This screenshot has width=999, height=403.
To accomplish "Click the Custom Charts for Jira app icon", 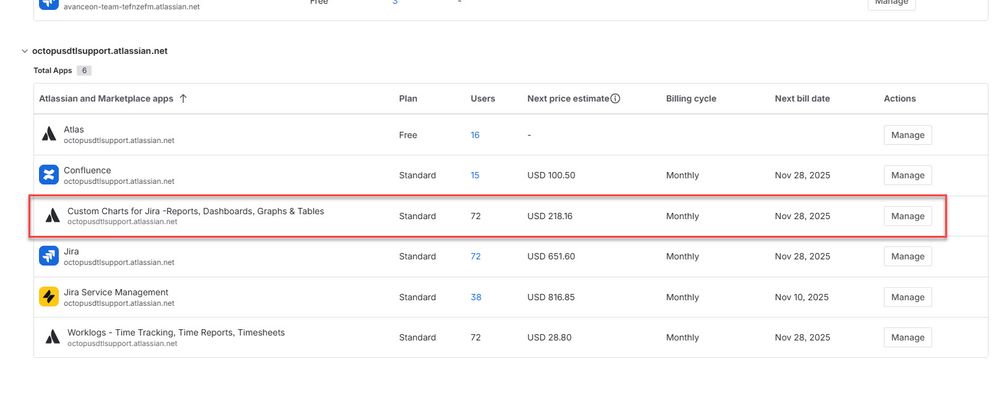I will point(52,216).
